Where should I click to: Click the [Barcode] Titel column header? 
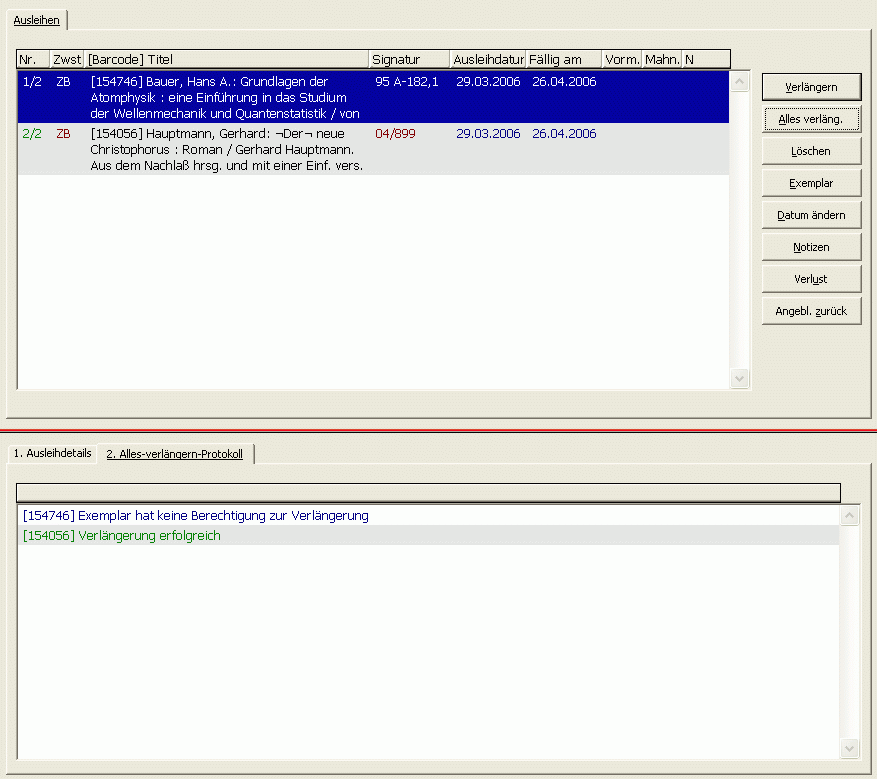227,59
